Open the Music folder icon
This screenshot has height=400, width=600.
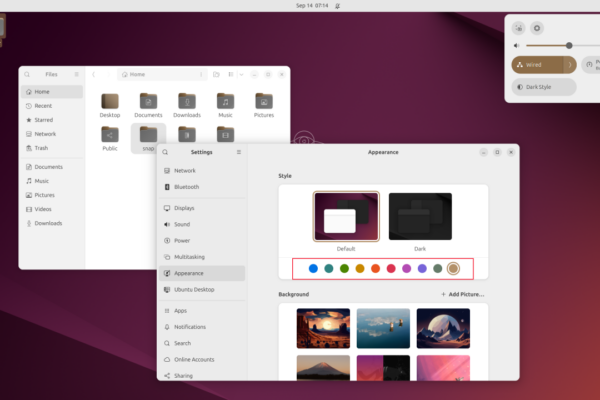(226, 101)
